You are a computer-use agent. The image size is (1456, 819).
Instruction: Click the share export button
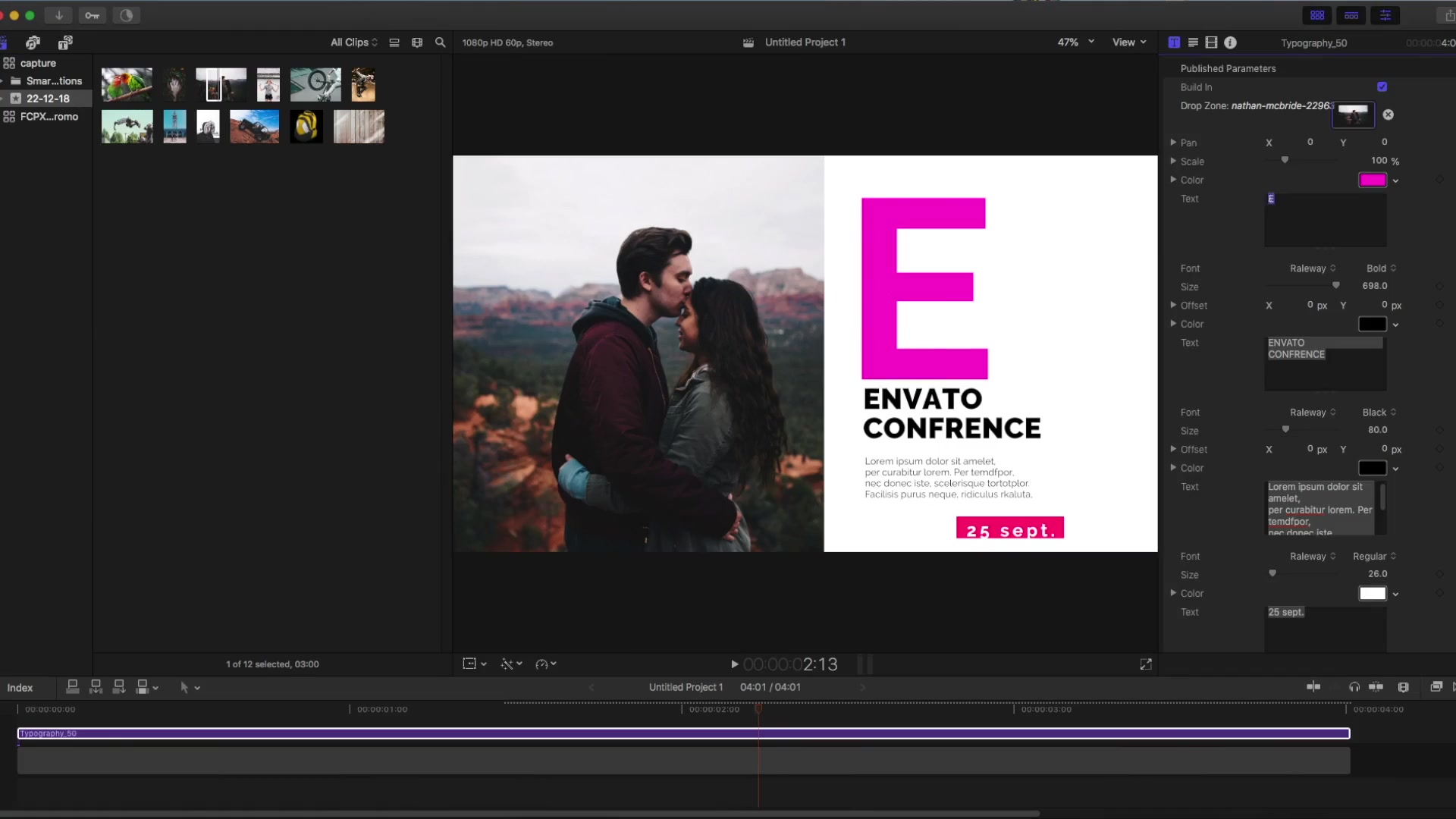click(x=1449, y=15)
